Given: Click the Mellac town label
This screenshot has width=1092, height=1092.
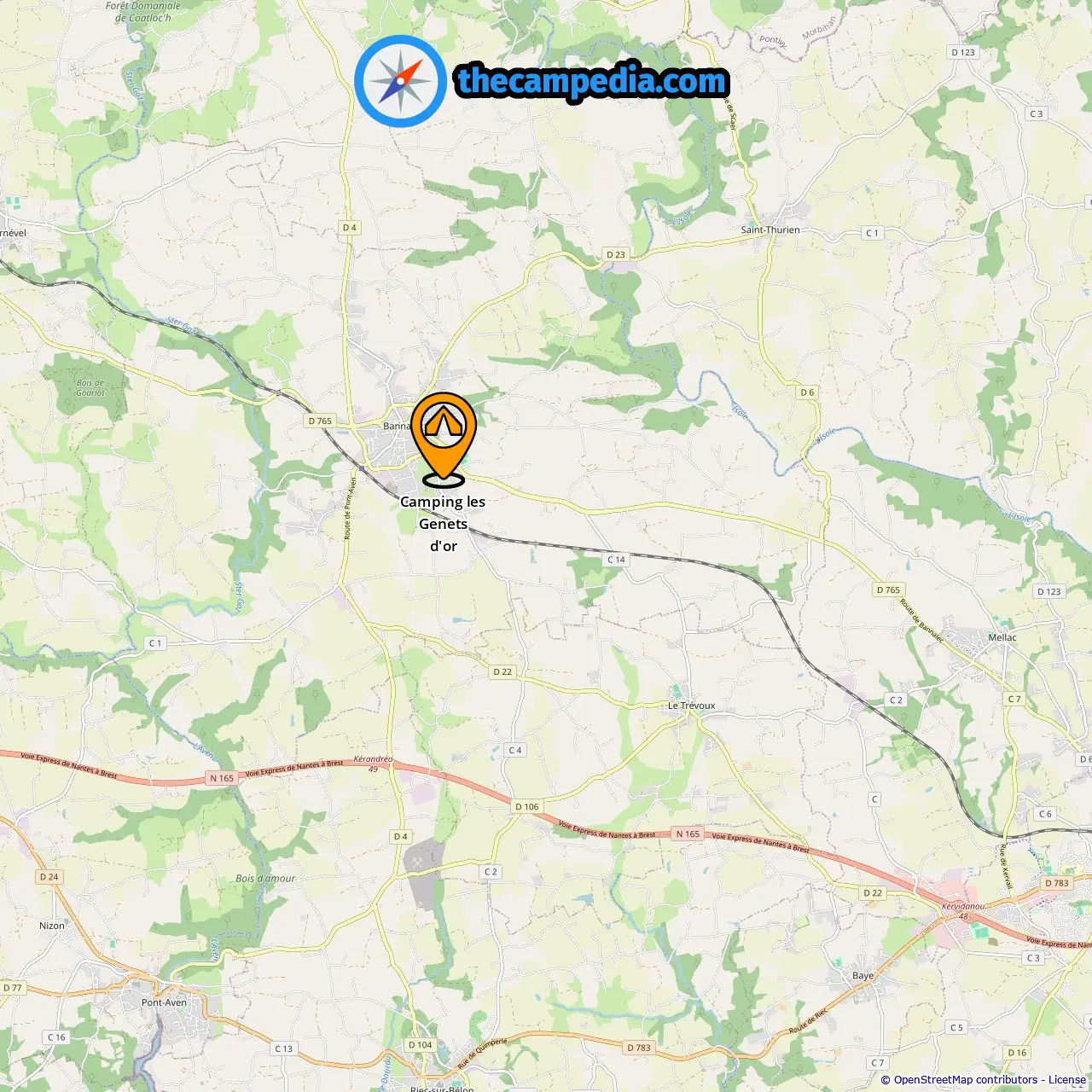Looking at the screenshot, I should 1002,637.
